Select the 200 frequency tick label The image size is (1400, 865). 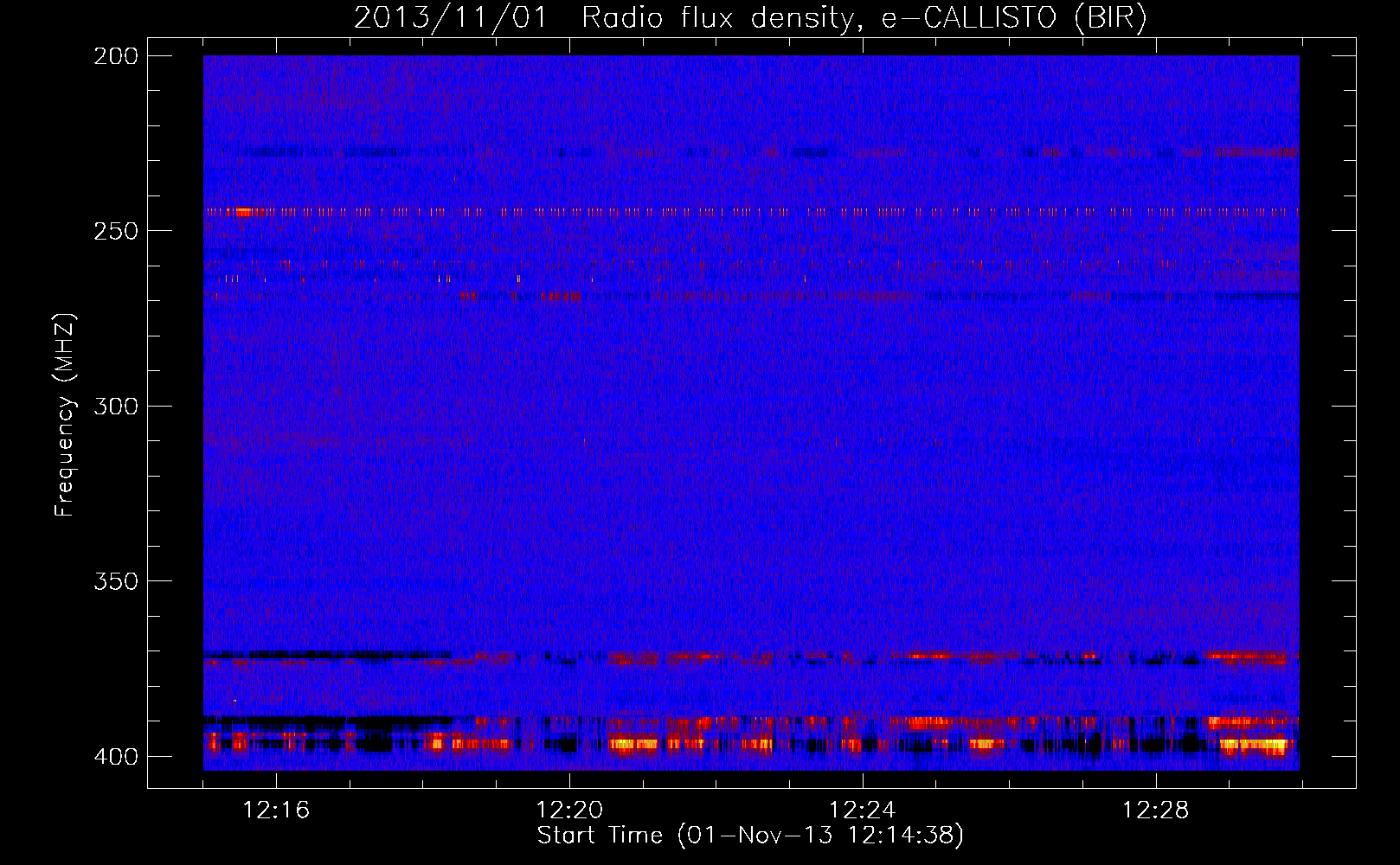click(116, 56)
